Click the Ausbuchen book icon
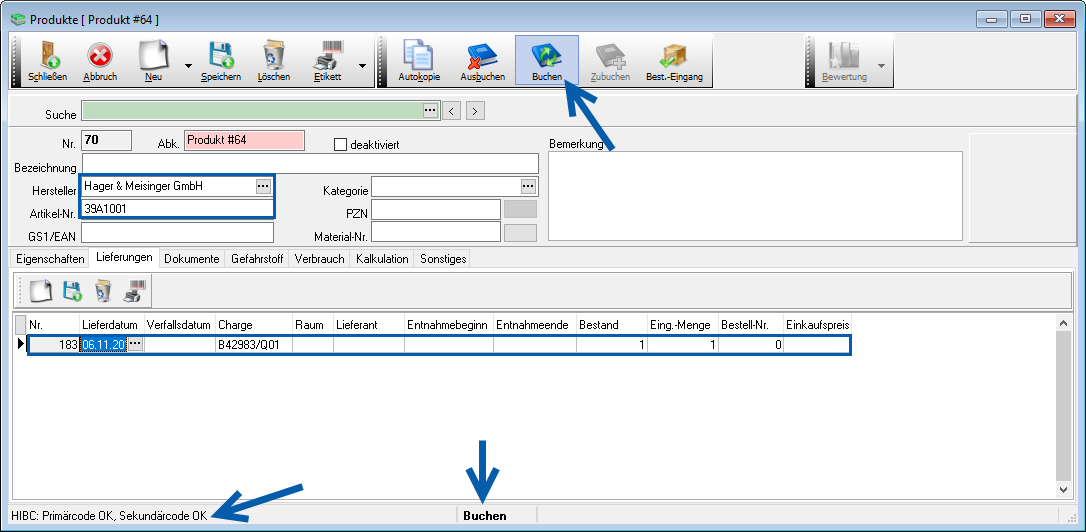This screenshot has height=532, width=1086. 483,61
